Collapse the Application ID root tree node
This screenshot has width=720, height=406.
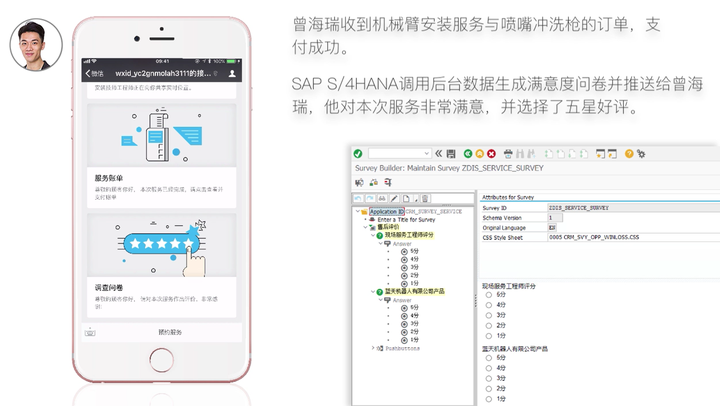(358, 211)
